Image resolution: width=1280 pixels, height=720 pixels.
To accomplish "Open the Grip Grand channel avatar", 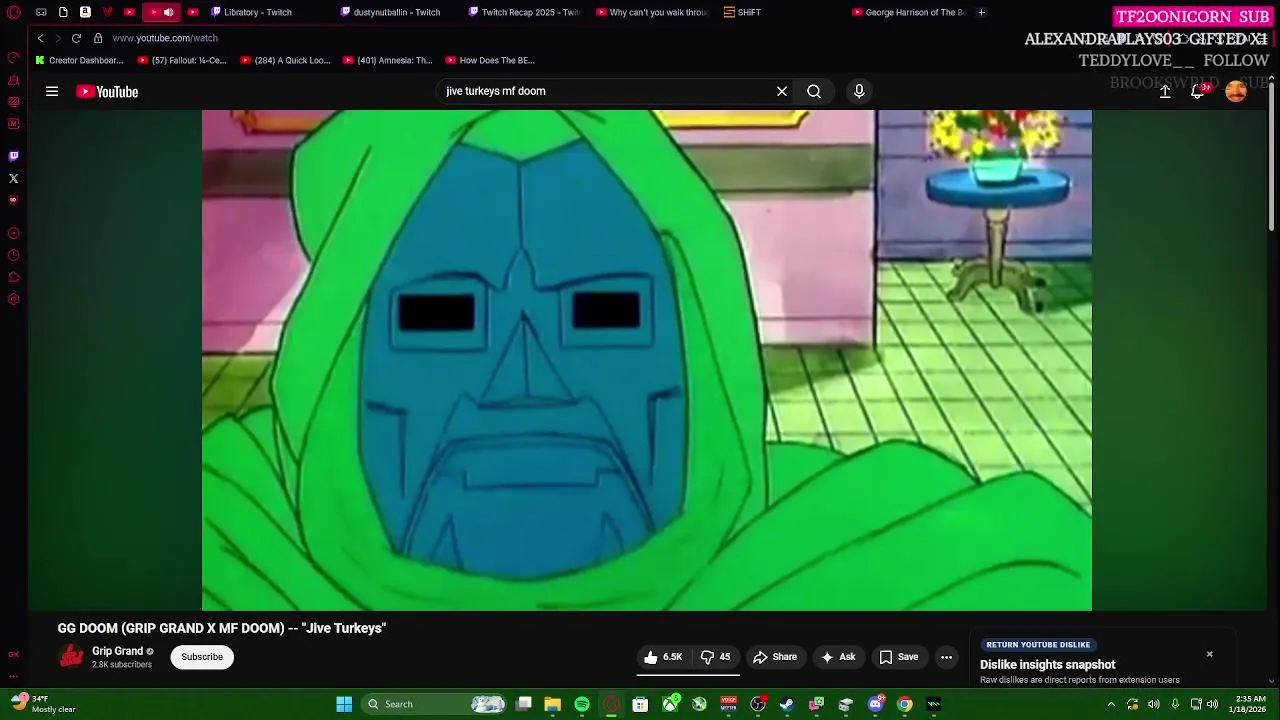I will click(x=71, y=657).
